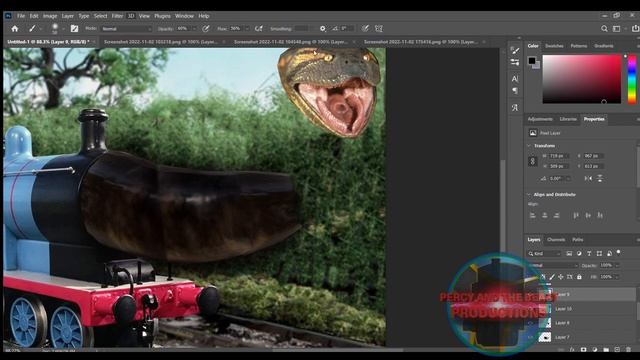The height and width of the screenshot is (360, 640).
Task: Switch to the Channels tab
Action: 556,240
